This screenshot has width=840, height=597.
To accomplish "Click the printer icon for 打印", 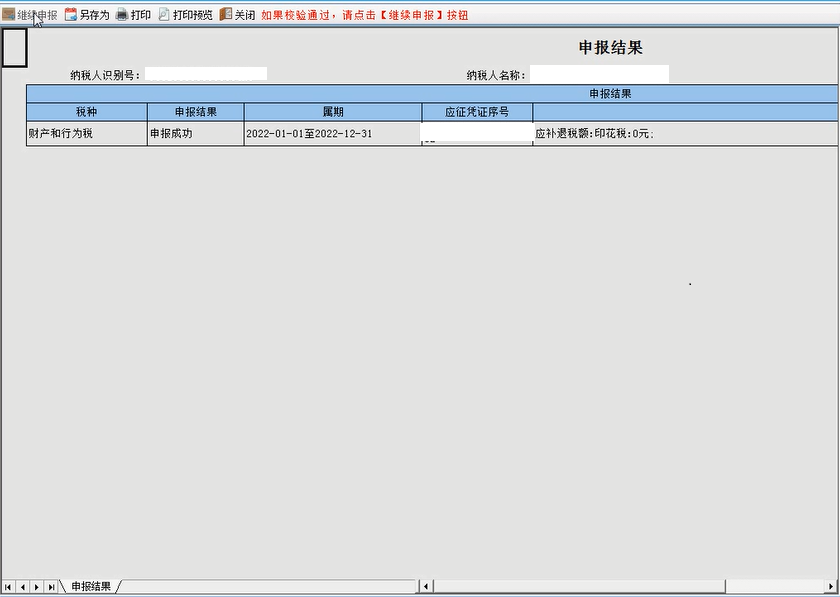I will (122, 14).
